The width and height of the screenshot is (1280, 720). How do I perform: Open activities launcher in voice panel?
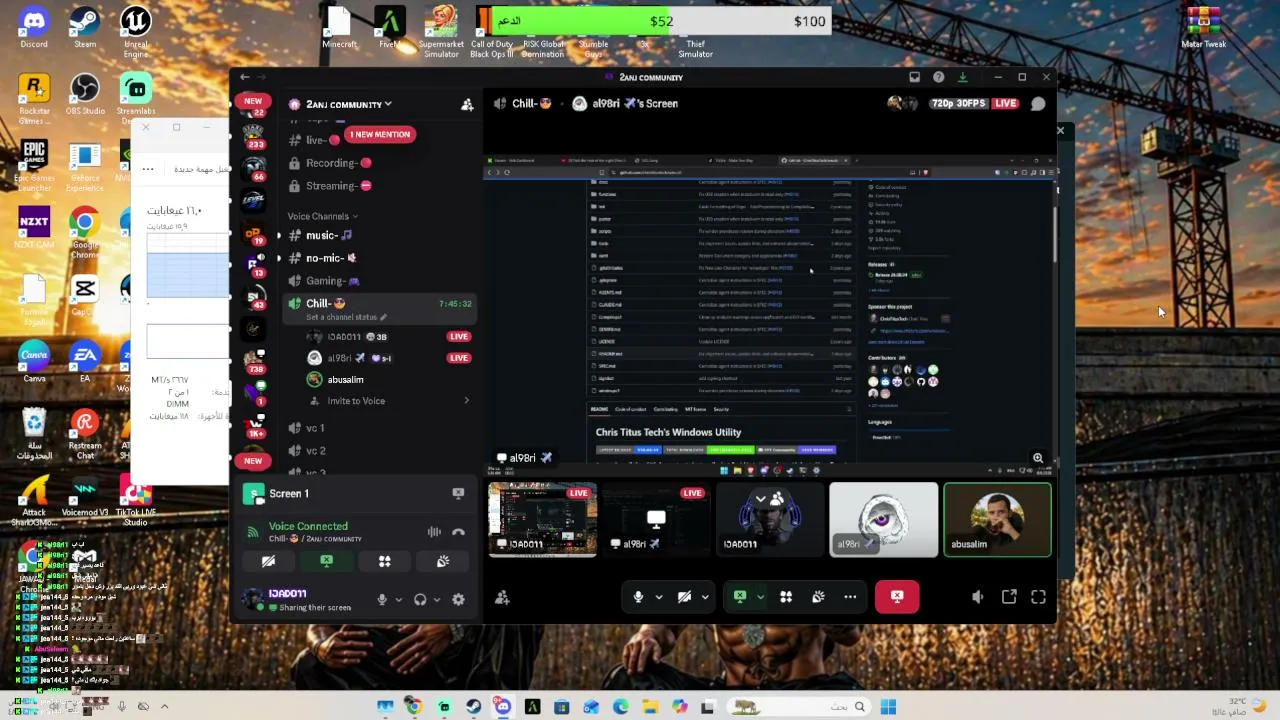tap(384, 561)
